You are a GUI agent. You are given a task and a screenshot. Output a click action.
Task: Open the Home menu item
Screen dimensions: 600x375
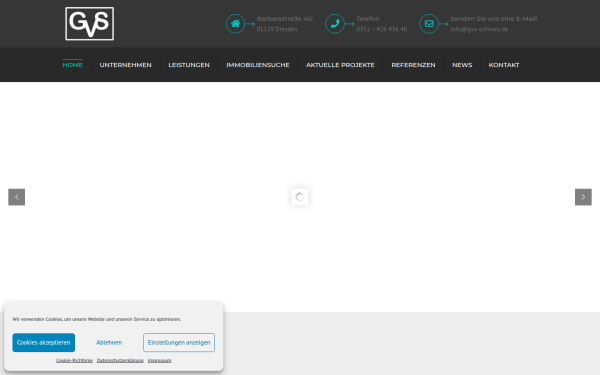[x=73, y=65]
